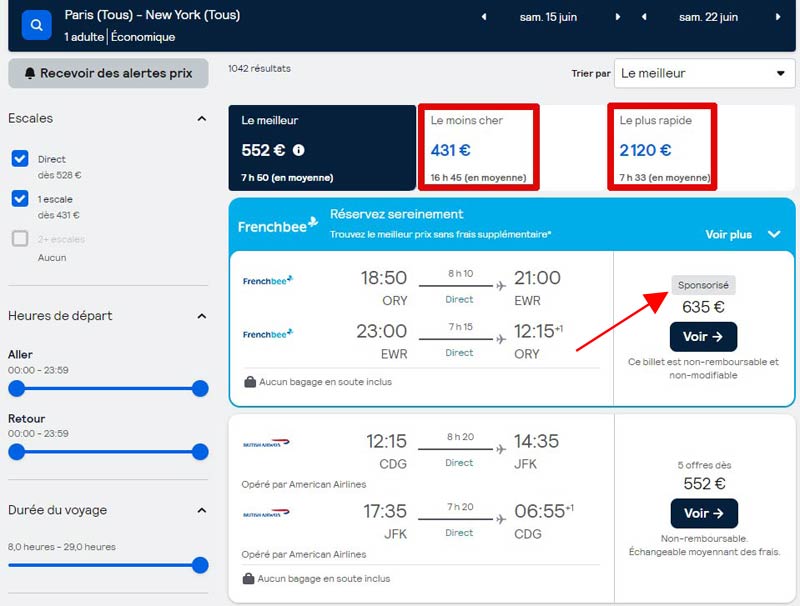800x606 pixels.
Task: Click the 5 offres dès text
Action: [x=704, y=465]
